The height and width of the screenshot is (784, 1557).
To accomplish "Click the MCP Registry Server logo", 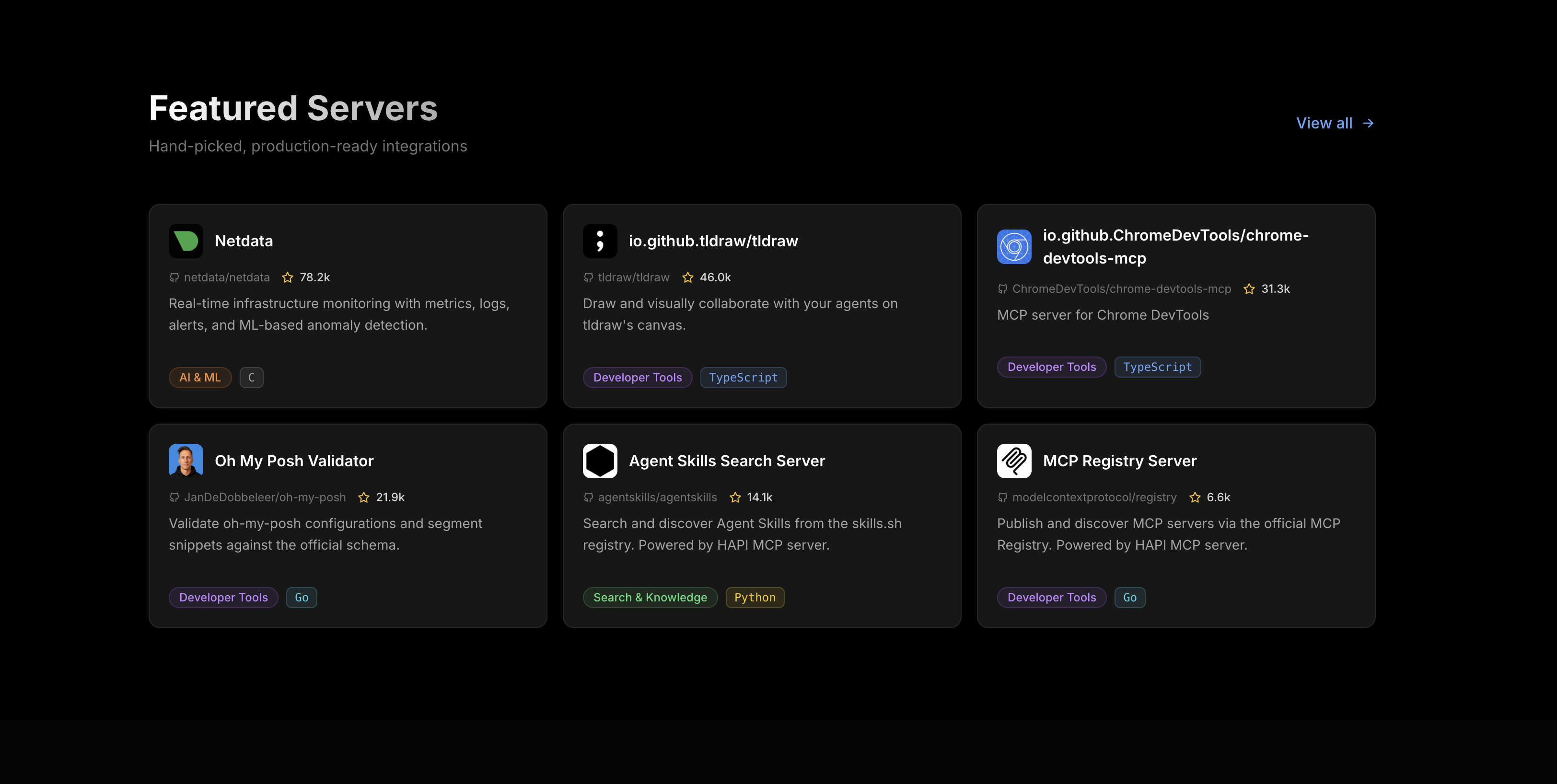I will pos(1013,461).
